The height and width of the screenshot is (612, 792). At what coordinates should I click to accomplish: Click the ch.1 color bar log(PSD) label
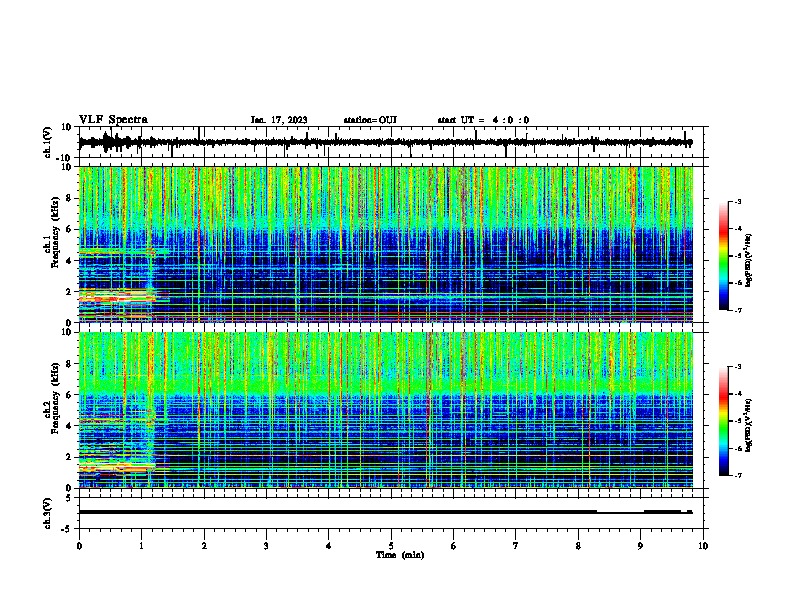(x=749, y=261)
